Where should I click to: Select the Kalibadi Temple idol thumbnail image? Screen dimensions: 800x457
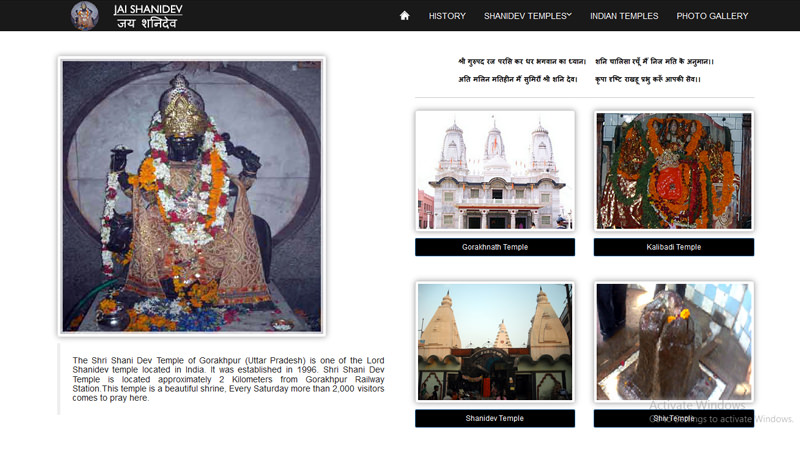point(673,170)
